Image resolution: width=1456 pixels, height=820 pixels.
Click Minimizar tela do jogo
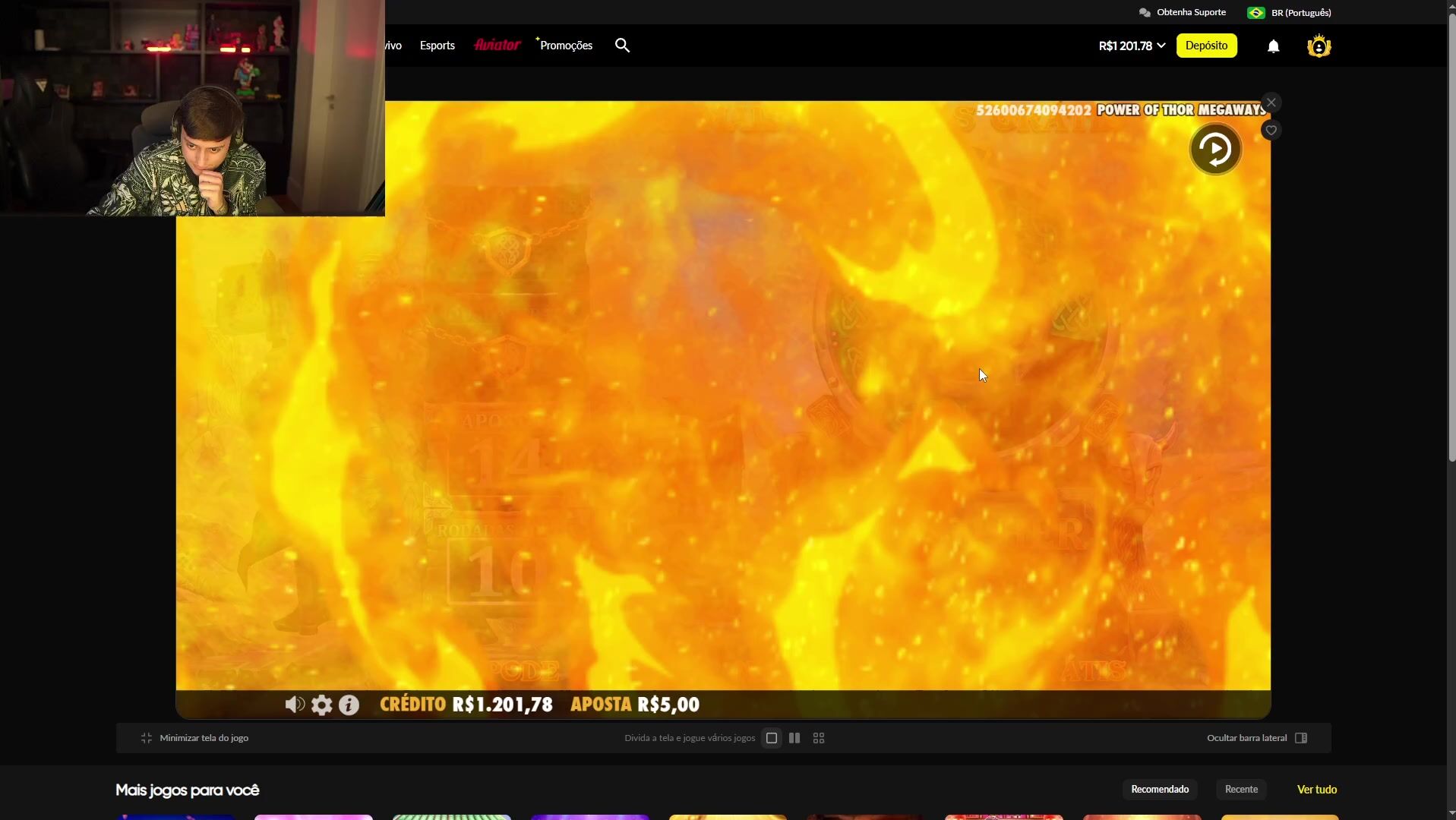[195, 738]
